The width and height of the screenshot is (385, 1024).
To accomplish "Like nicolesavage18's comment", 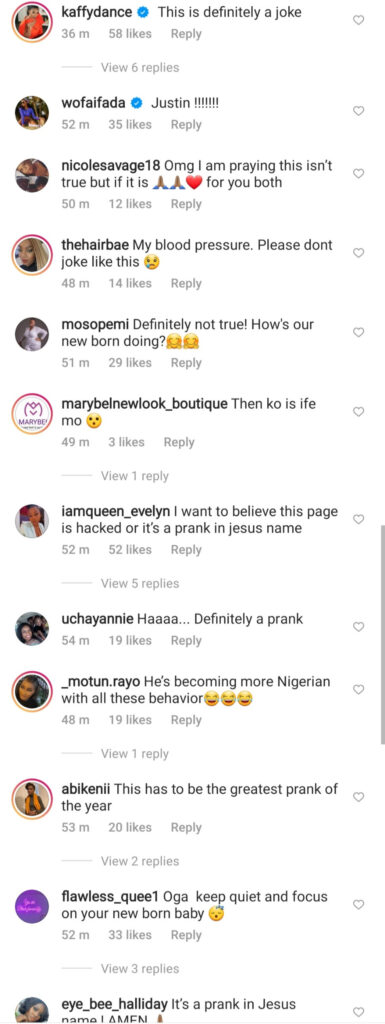I will pyautogui.click(x=358, y=173).
